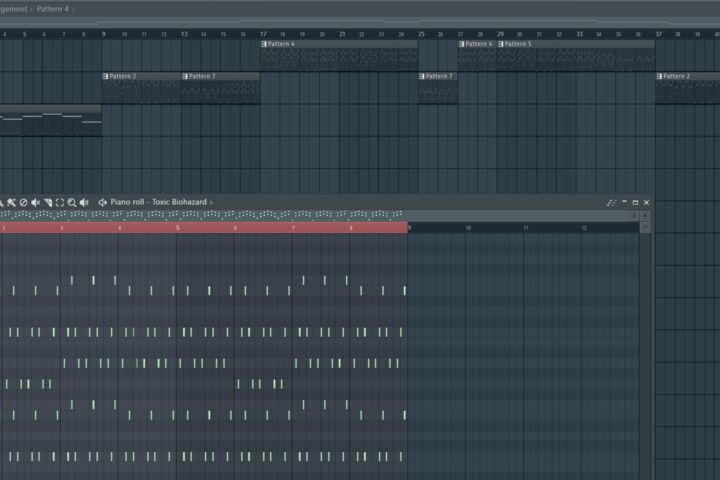
Task: Click piano roll ruler at bar 12
Action: (x=584, y=228)
